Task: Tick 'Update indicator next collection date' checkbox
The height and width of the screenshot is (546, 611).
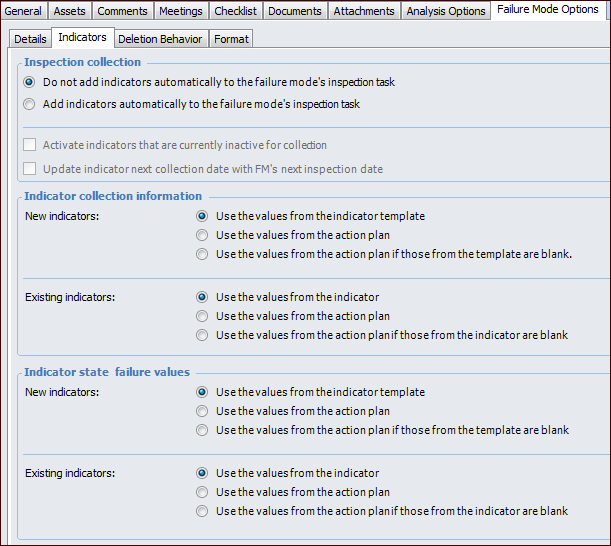Action: coord(29,169)
